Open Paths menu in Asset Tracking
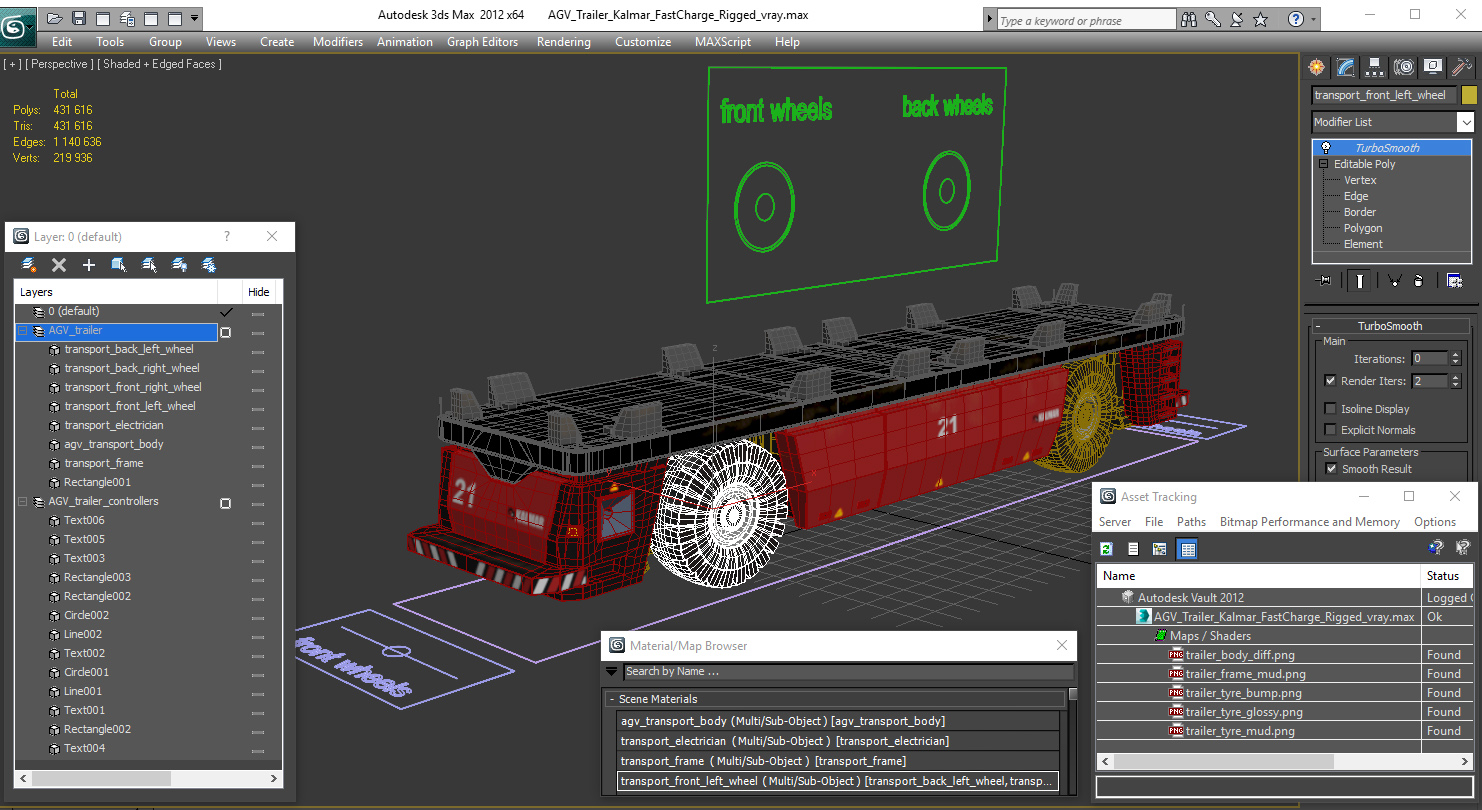The height and width of the screenshot is (810, 1482). [1191, 522]
